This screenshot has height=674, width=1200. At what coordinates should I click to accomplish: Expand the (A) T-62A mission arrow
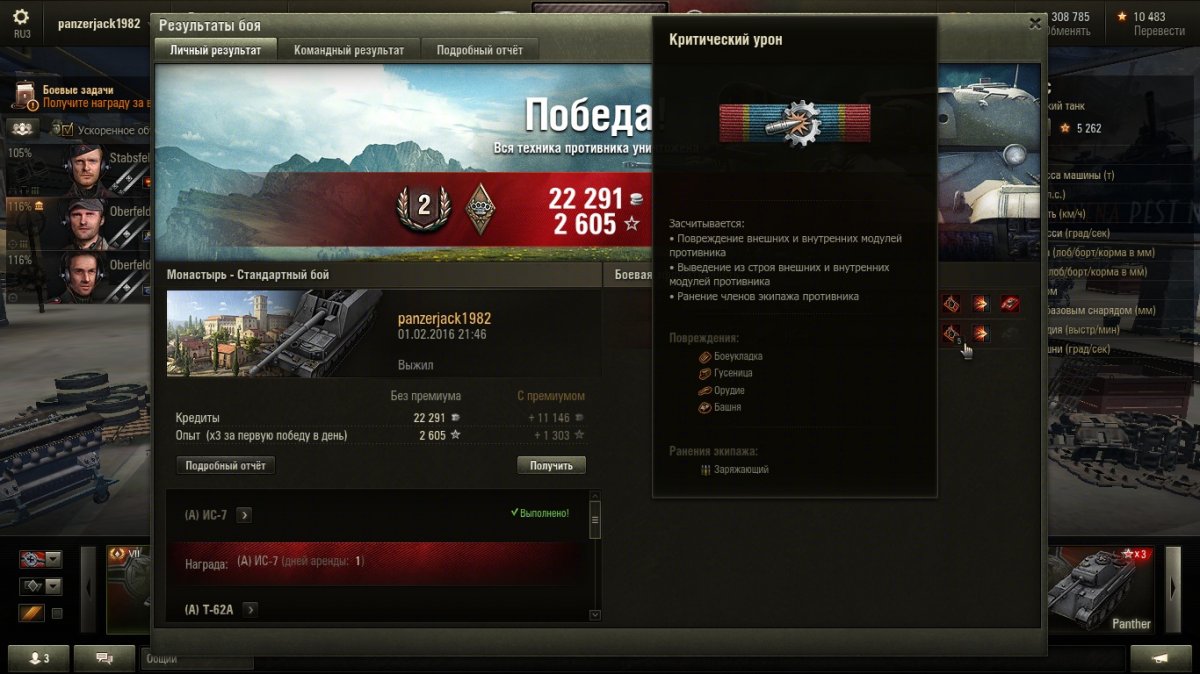coord(250,609)
